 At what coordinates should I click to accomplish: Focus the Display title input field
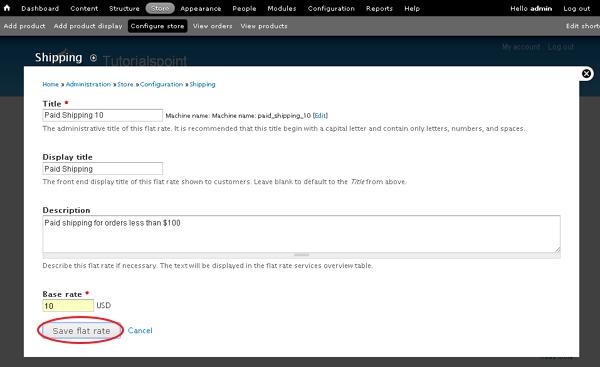tap(103, 169)
